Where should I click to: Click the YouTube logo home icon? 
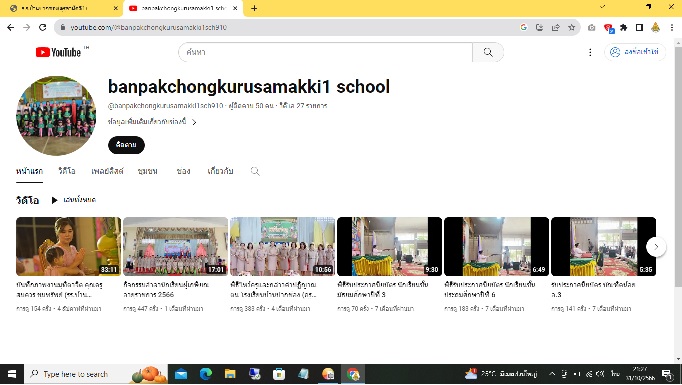pyautogui.click(x=58, y=52)
